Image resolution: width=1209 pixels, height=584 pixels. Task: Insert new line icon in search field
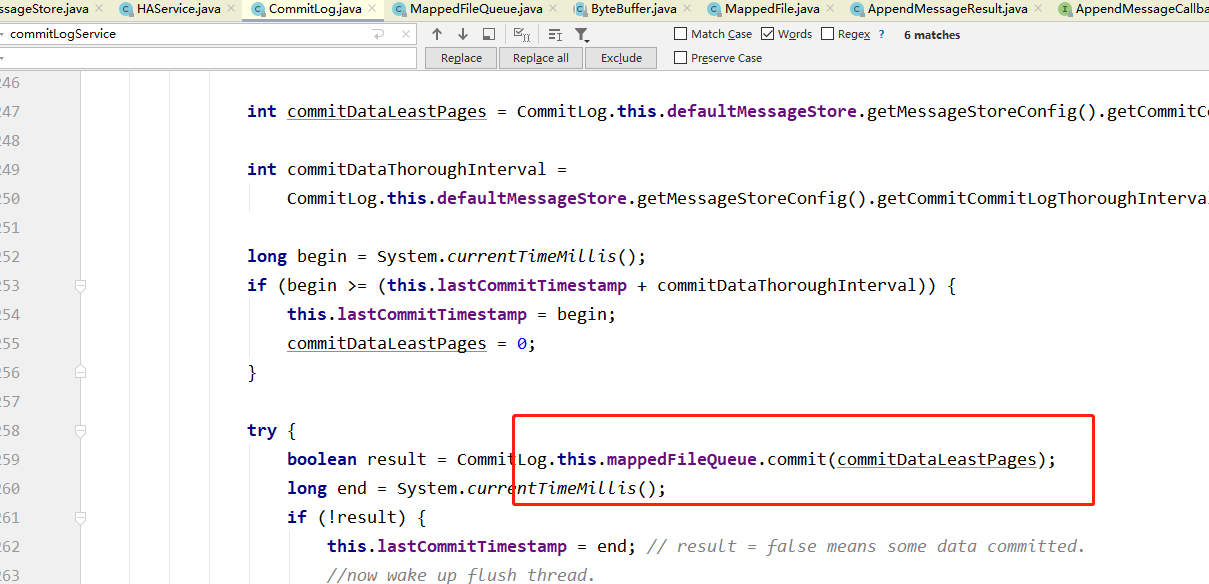coord(378,34)
